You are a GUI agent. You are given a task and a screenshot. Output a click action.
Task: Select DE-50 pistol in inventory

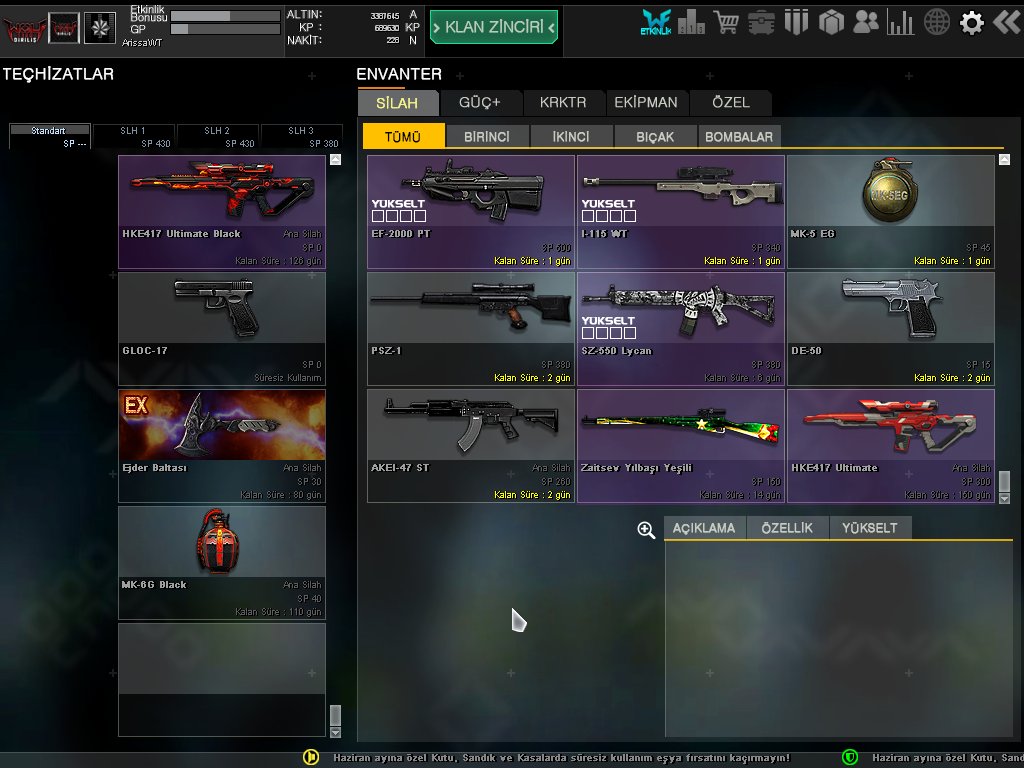click(x=891, y=328)
